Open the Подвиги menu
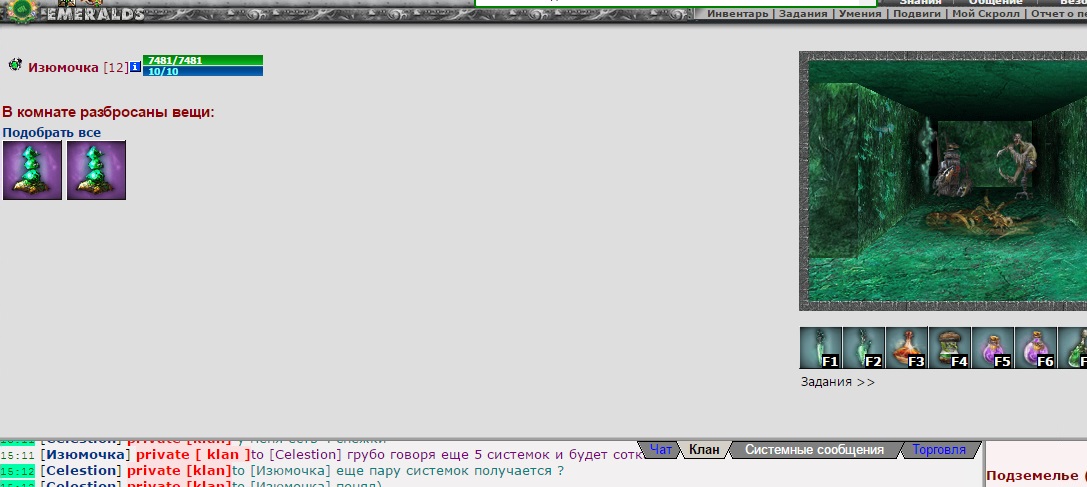This screenshot has width=1087, height=487. 916,14
